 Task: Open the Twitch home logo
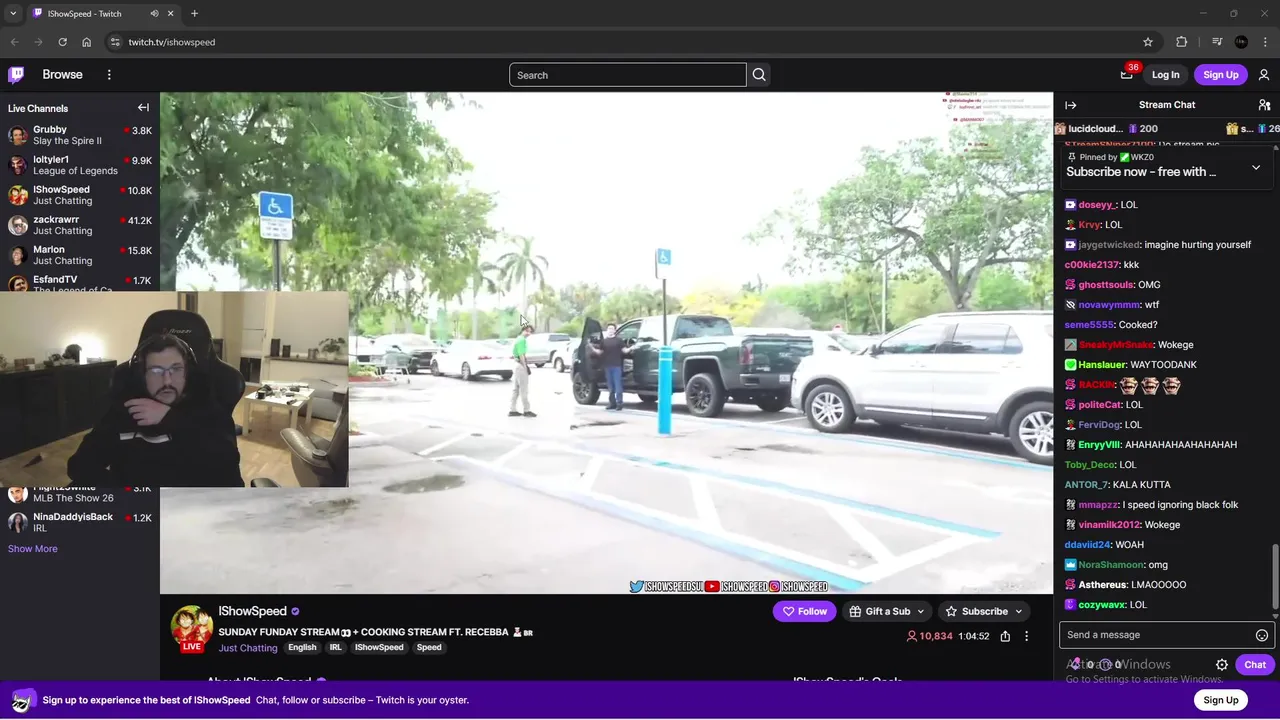pos(16,74)
